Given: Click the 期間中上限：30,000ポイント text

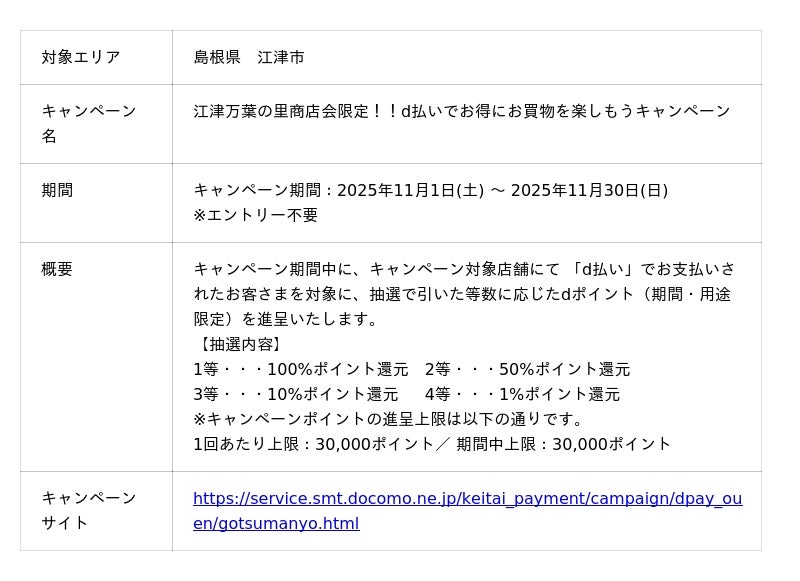Looking at the screenshot, I should tap(564, 444).
